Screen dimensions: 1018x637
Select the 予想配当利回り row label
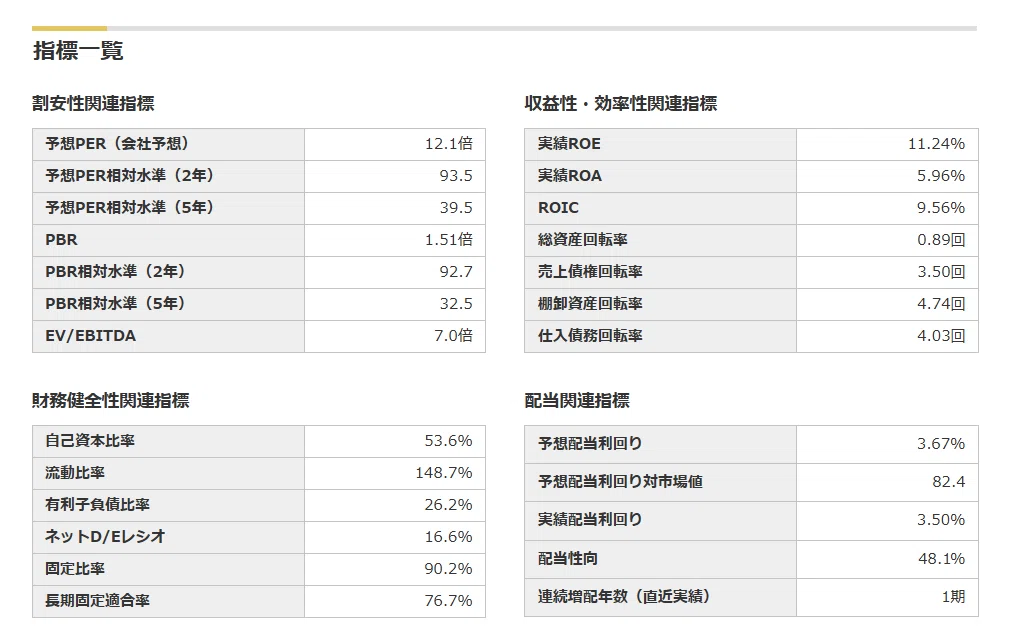click(590, 443)
